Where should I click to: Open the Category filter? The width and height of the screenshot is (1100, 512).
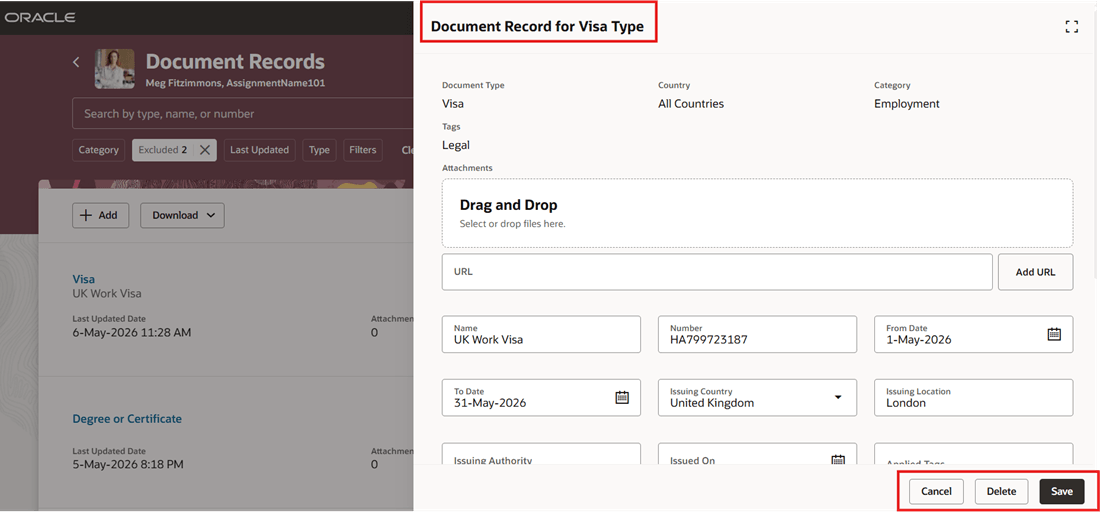98,150
